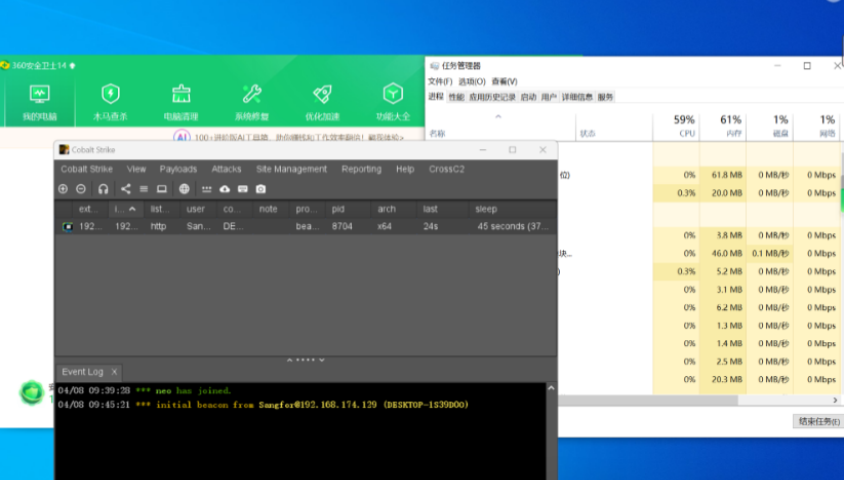Open 我的电脑 in 360 Security
844x480 pixels.
pyautogui.click(x=40, y=103)
